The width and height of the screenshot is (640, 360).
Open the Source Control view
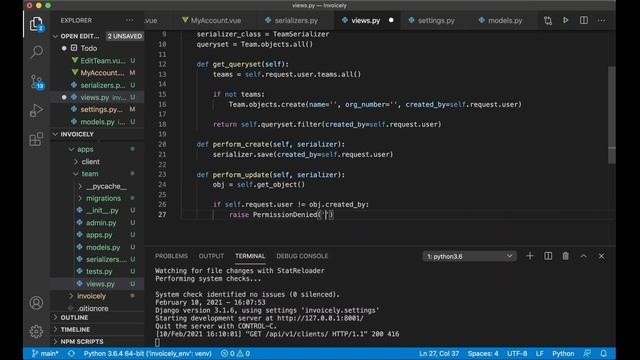37,82
